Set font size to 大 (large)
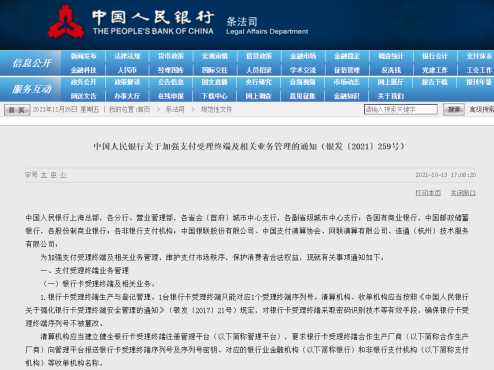 (x=44, y=175)
